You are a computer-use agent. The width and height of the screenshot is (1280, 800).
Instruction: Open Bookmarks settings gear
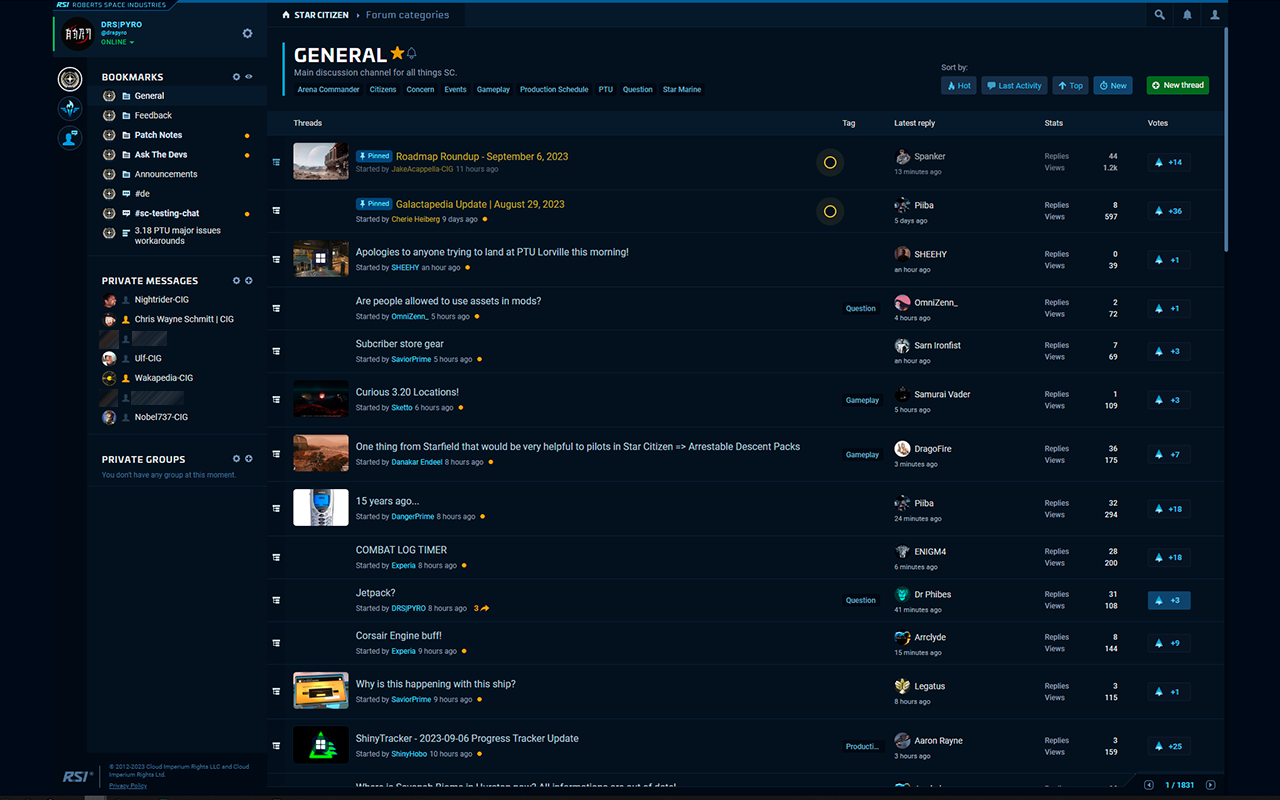(x=237, y=77)
